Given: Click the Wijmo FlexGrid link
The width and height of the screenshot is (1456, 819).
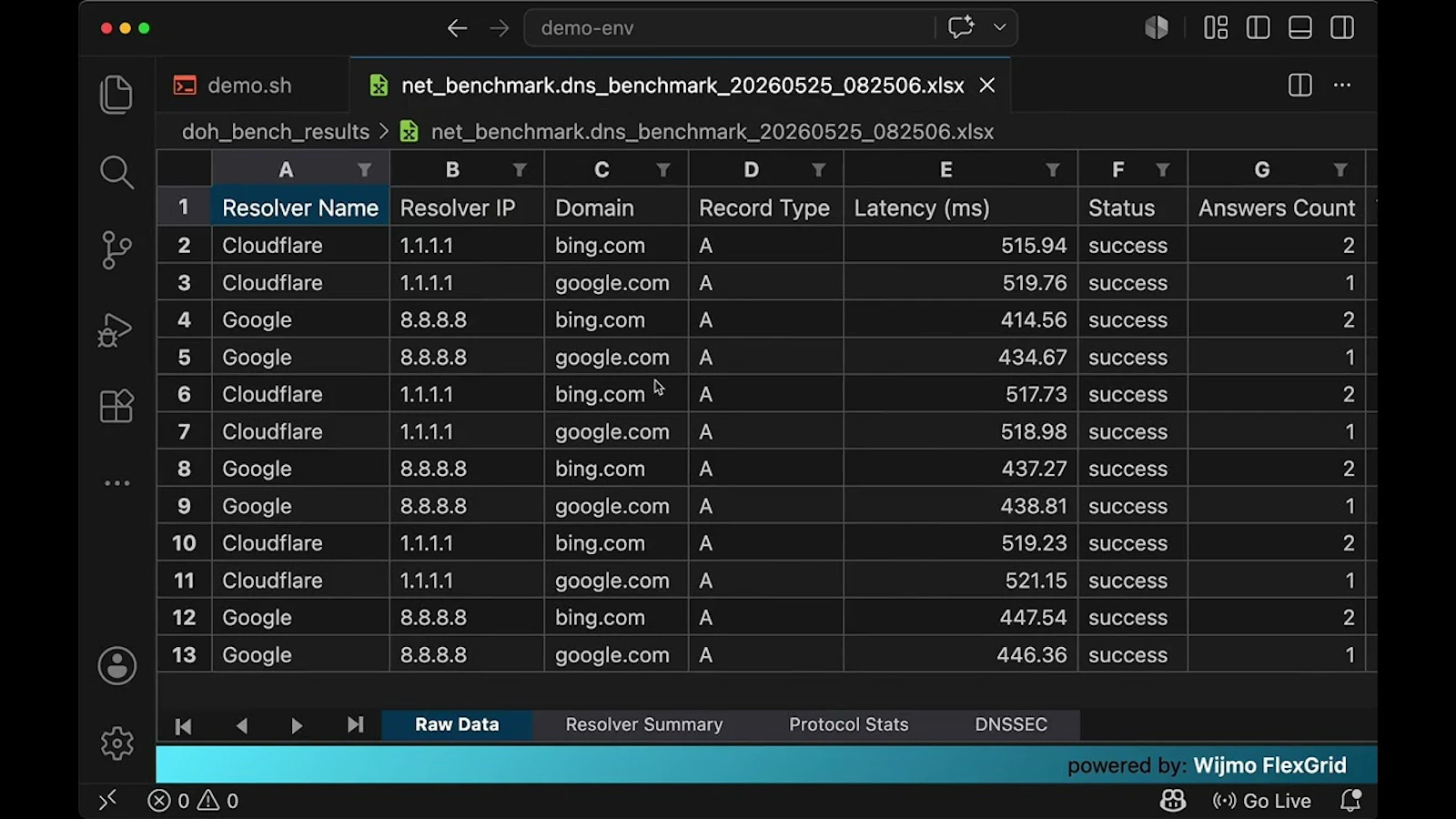Looking at the screenshot, I should tap(1269, 765).
